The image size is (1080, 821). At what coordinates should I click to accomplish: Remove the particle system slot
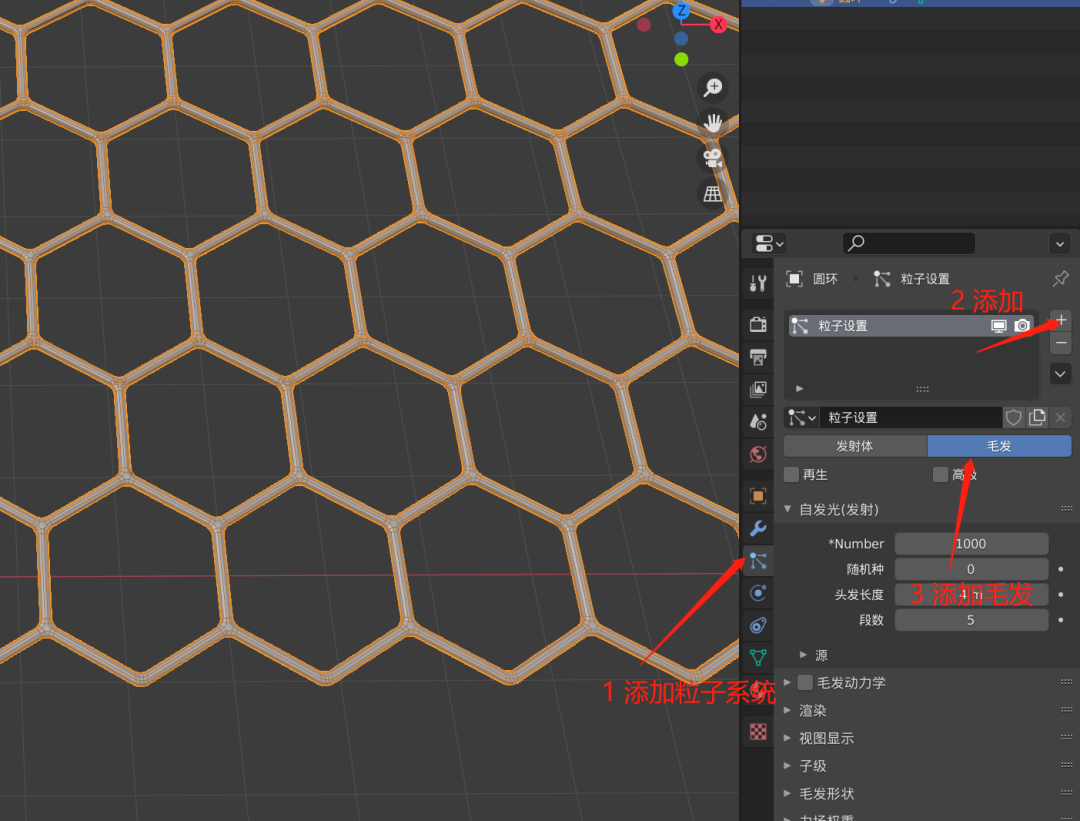tap(1061, 342)
